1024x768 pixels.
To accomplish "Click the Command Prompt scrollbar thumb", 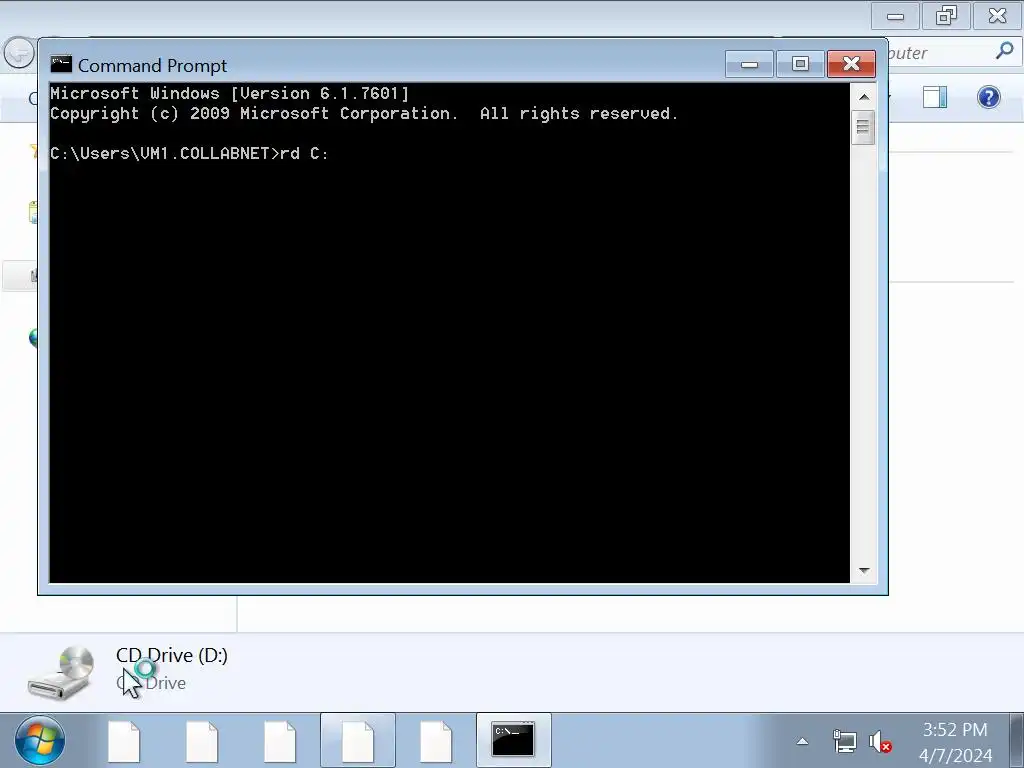I will click(863, 127).
